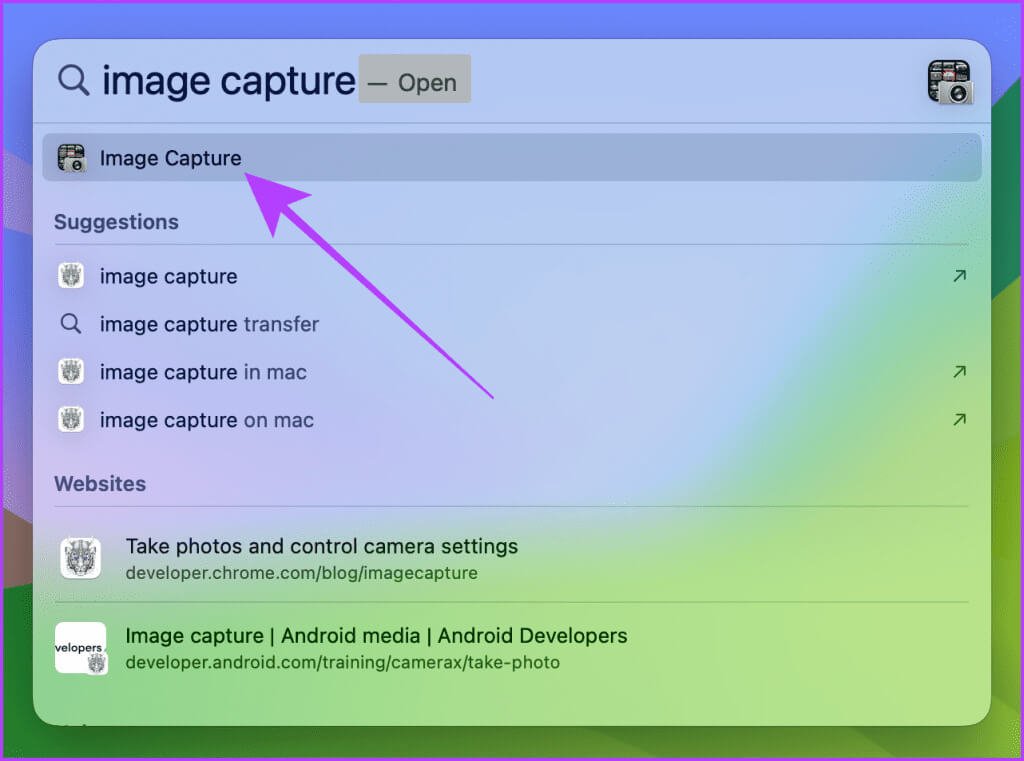Click the site icon for the developer.chrome.com result
Viewport: 1024px width, 761px height.
pyautogui.click(x=81, y=558)
